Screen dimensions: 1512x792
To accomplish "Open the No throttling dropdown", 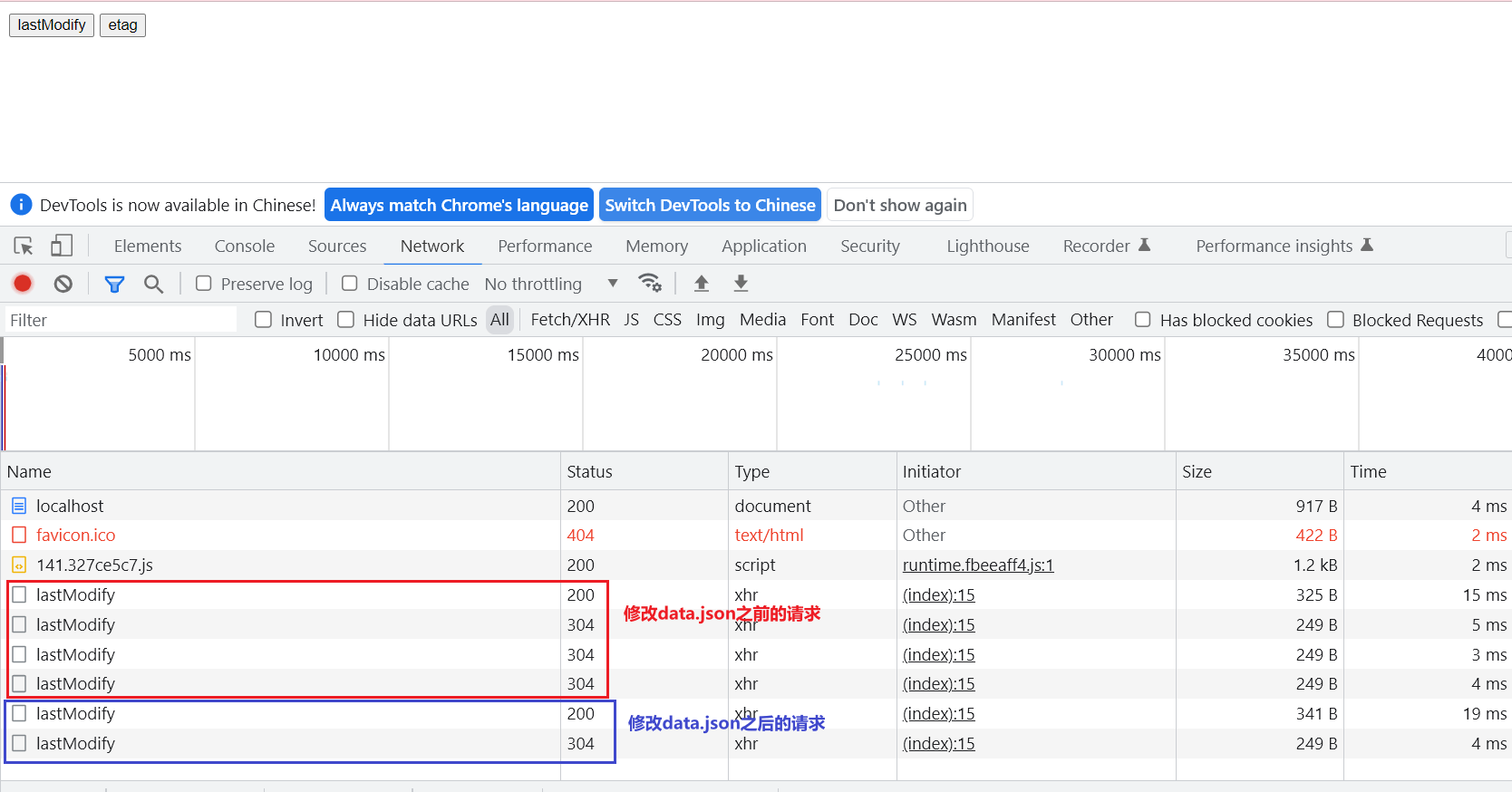I will pyautogui.click(x=551, y=284).
